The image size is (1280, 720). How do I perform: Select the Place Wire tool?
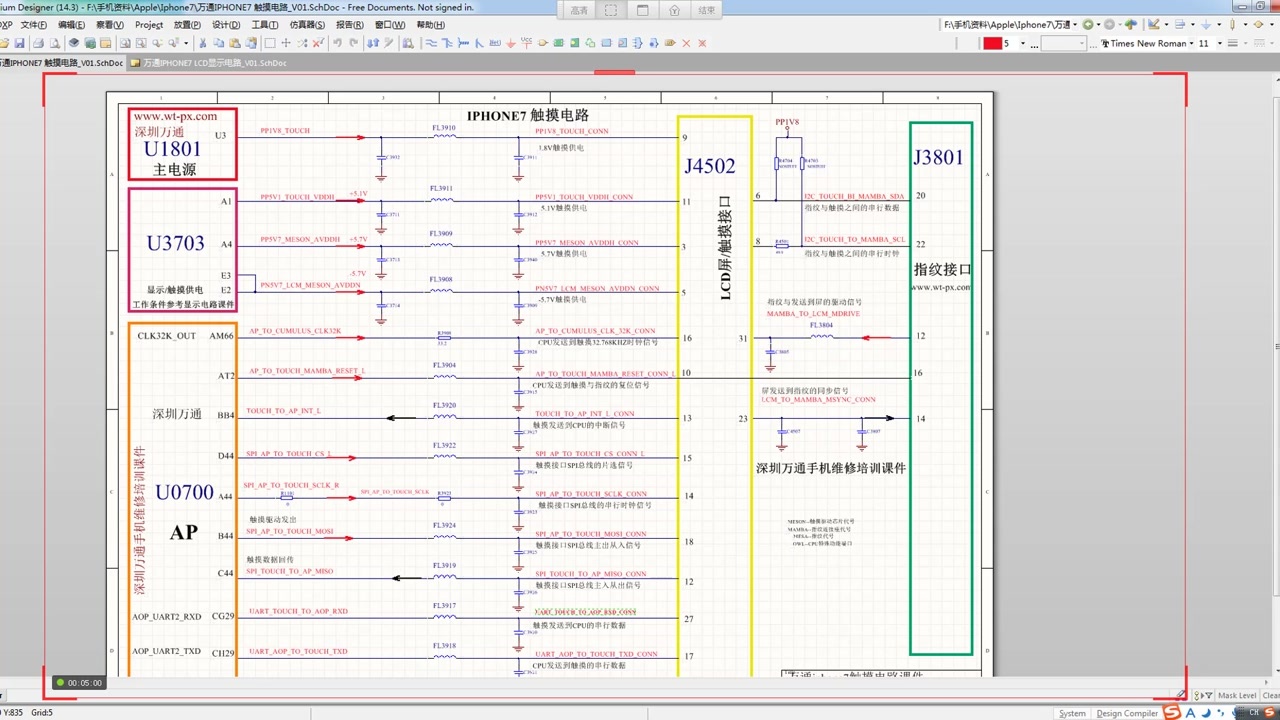point(430,43)
